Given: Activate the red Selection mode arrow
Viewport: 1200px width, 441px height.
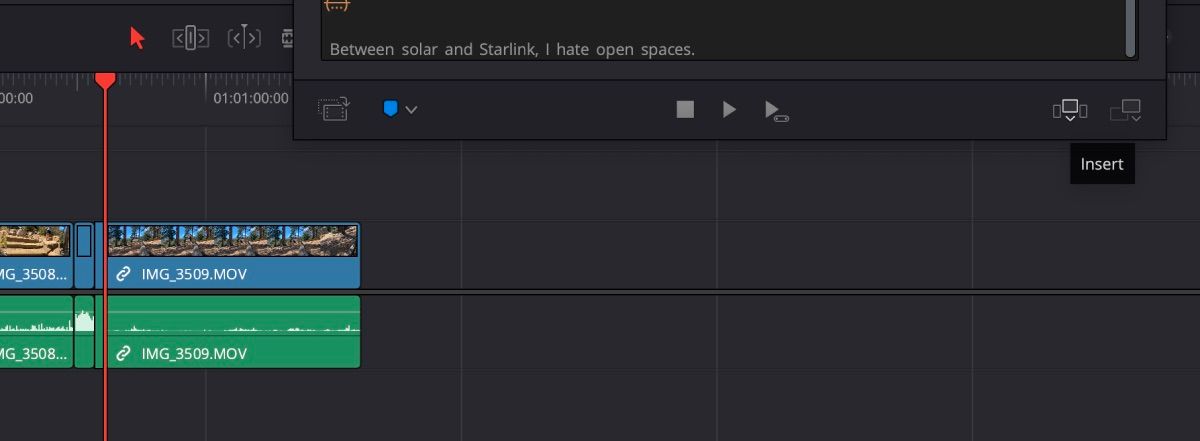Looking at the screenshot, I should pos(138,38).
